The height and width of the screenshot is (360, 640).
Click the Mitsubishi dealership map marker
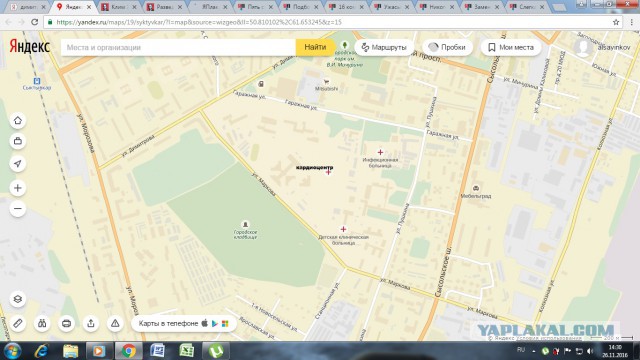click(326, 82)
